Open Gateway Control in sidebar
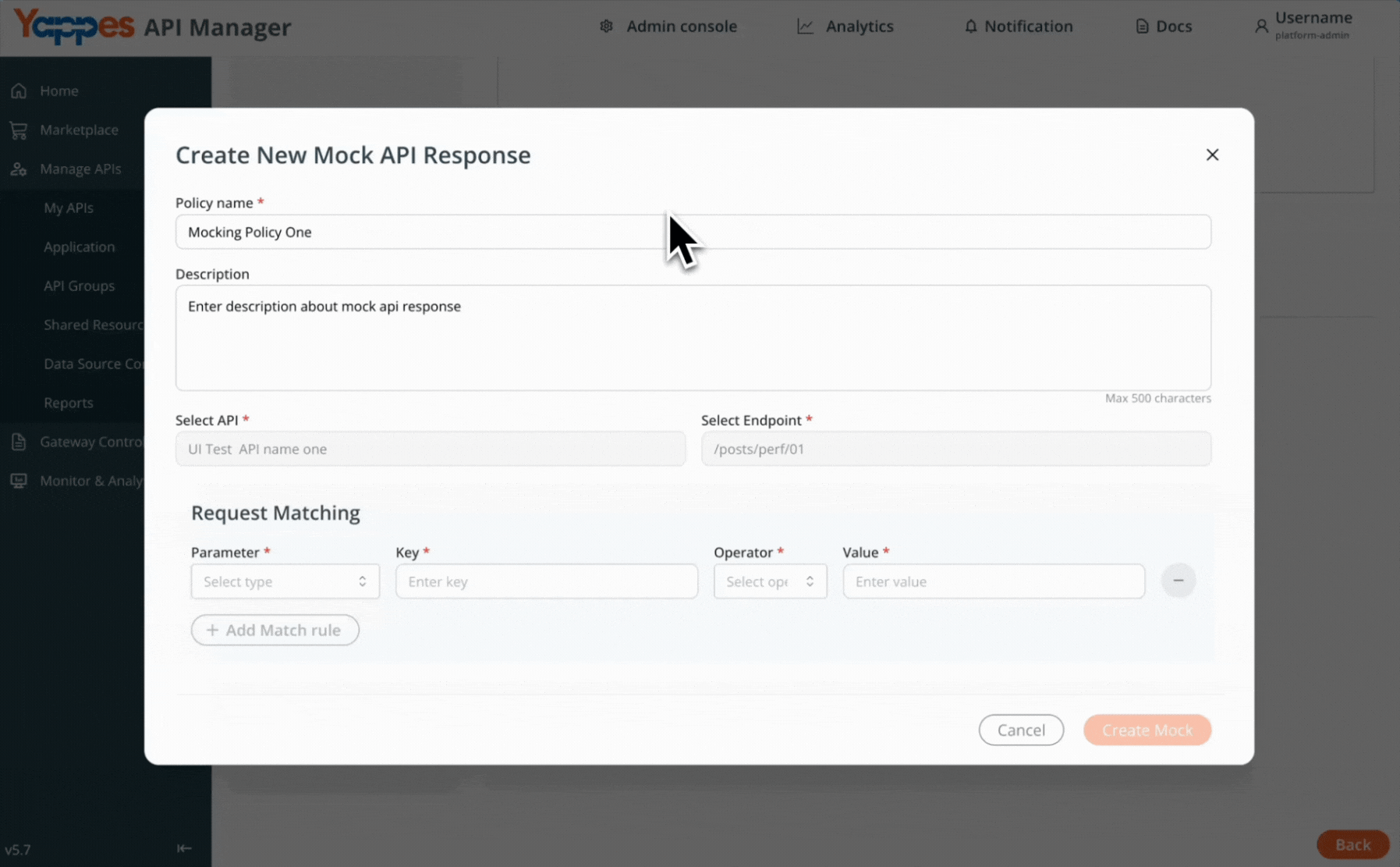The height and width of the screenshot is (867, 1400). click(90, 442)
